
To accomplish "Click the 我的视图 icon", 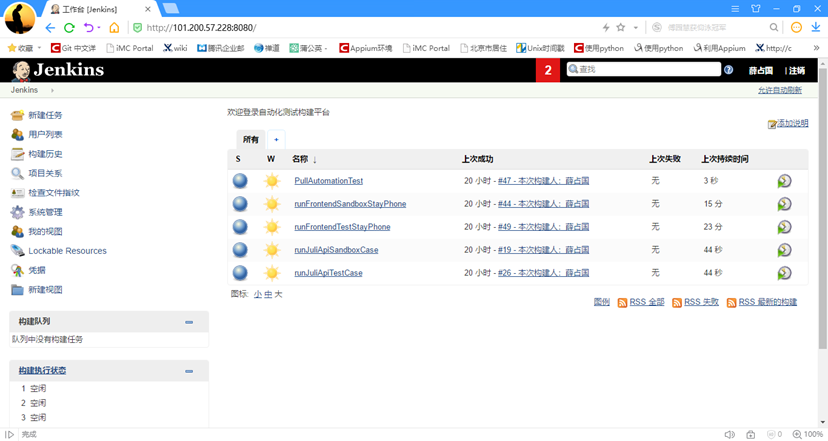I will click(17, 231).
